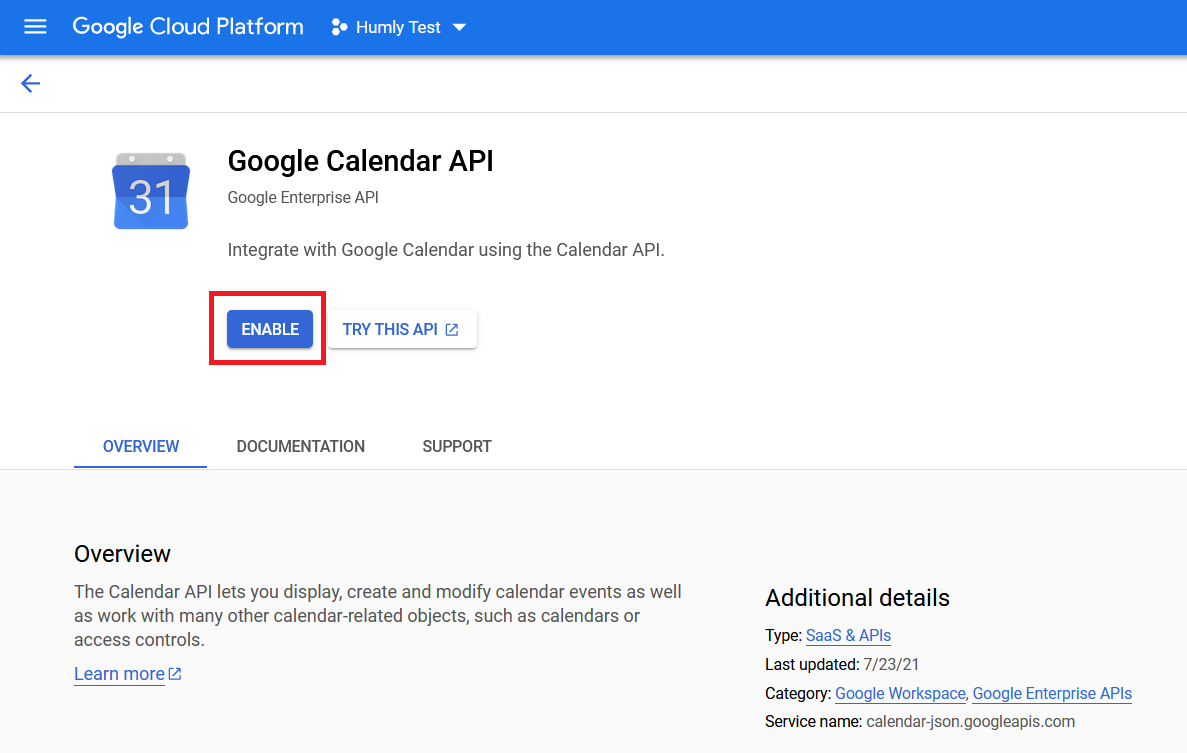Click the Google Cloud Platform logo

(x=188, y=27)
